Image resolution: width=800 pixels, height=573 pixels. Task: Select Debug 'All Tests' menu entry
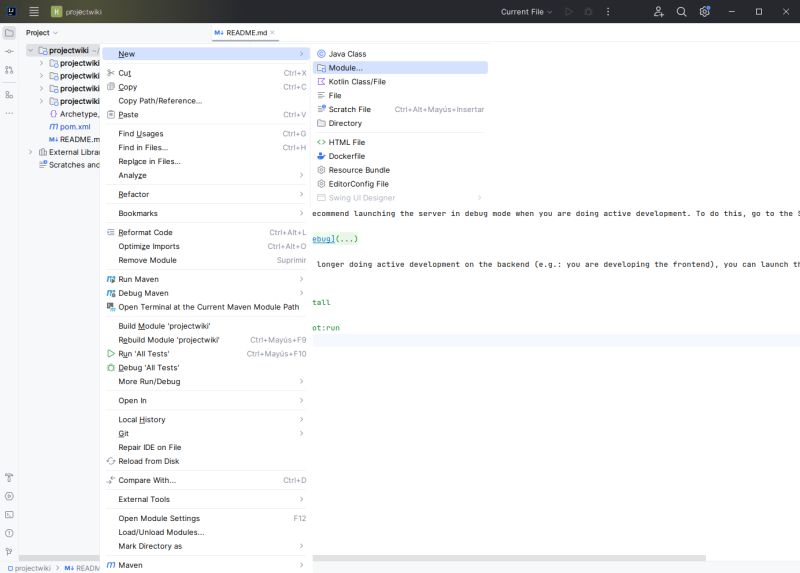tap(206, 367)
